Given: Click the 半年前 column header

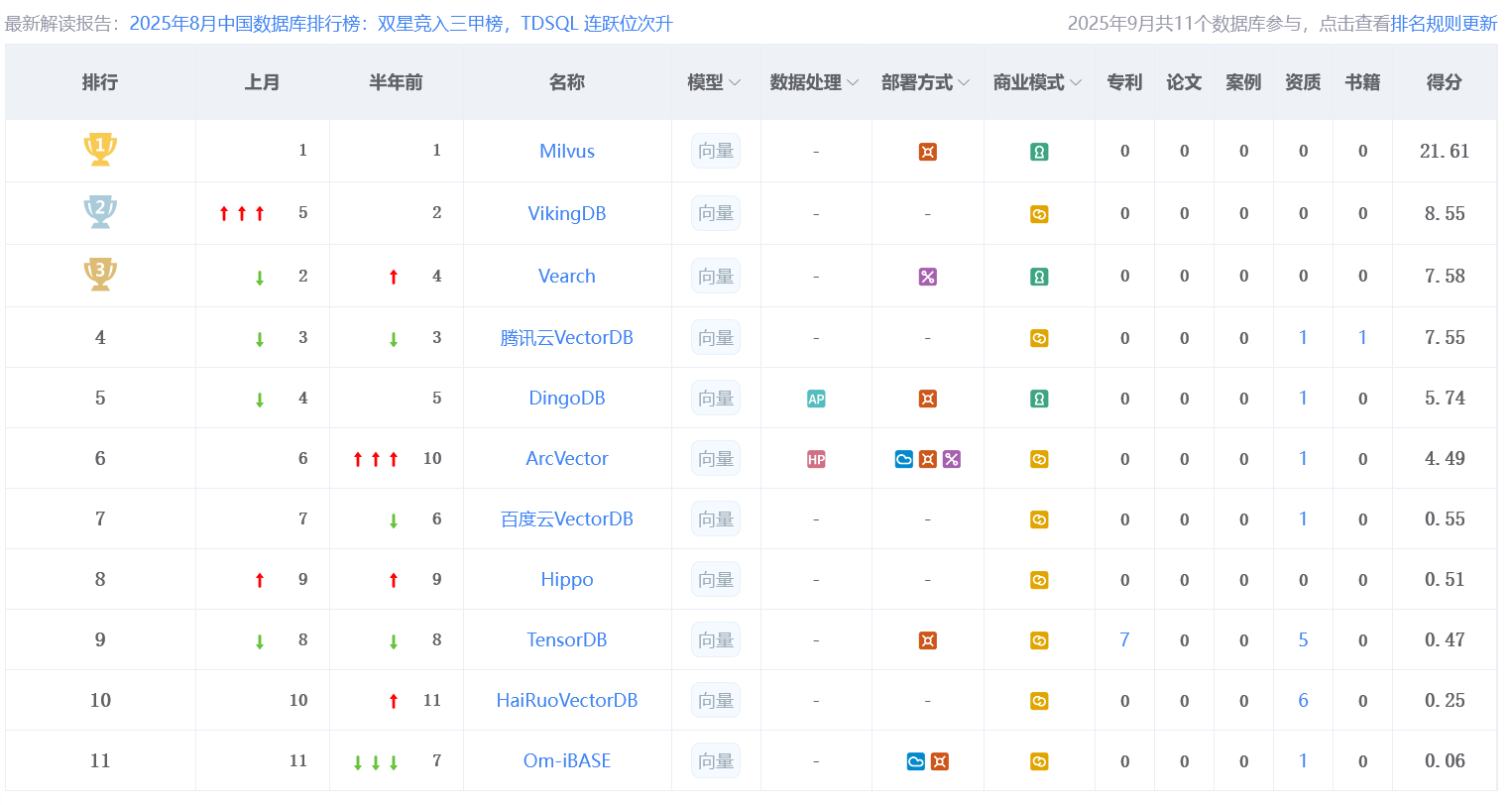Looking at the screenshot, I should pos(396,82).
